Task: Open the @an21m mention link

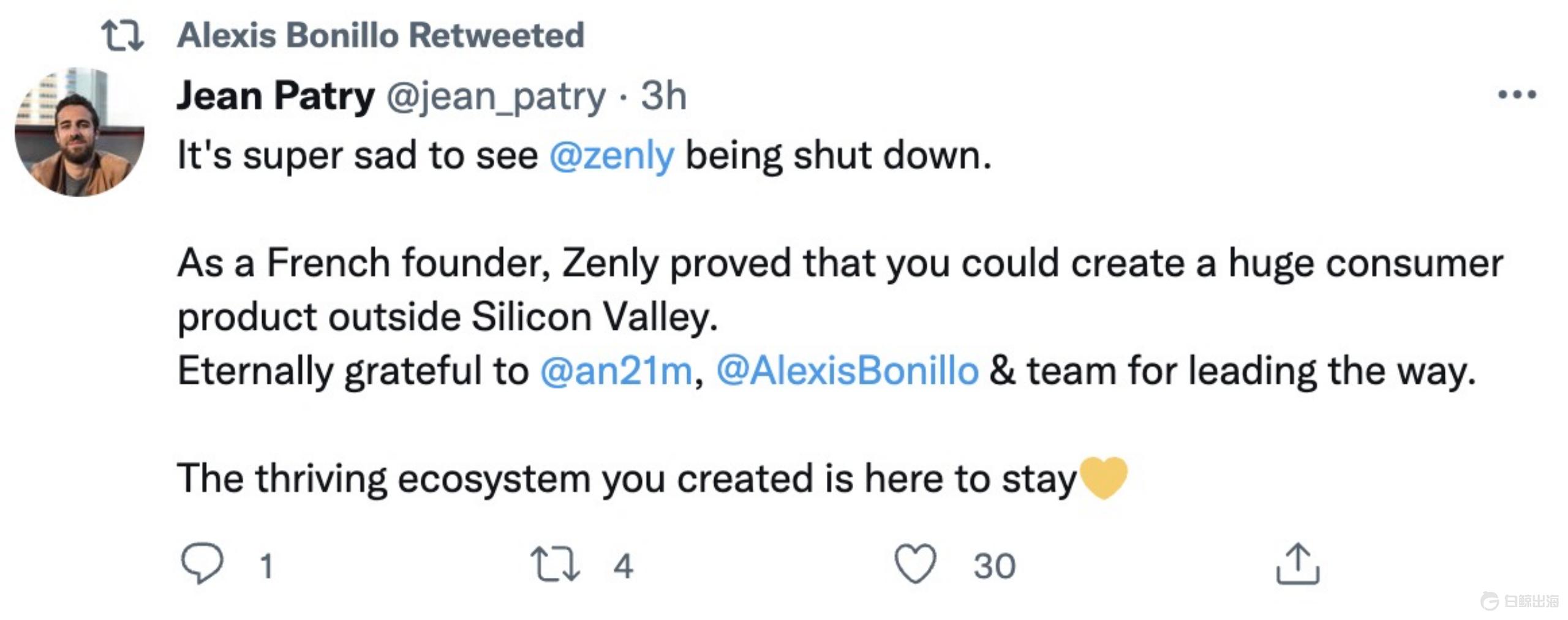Action: point(616,371)
